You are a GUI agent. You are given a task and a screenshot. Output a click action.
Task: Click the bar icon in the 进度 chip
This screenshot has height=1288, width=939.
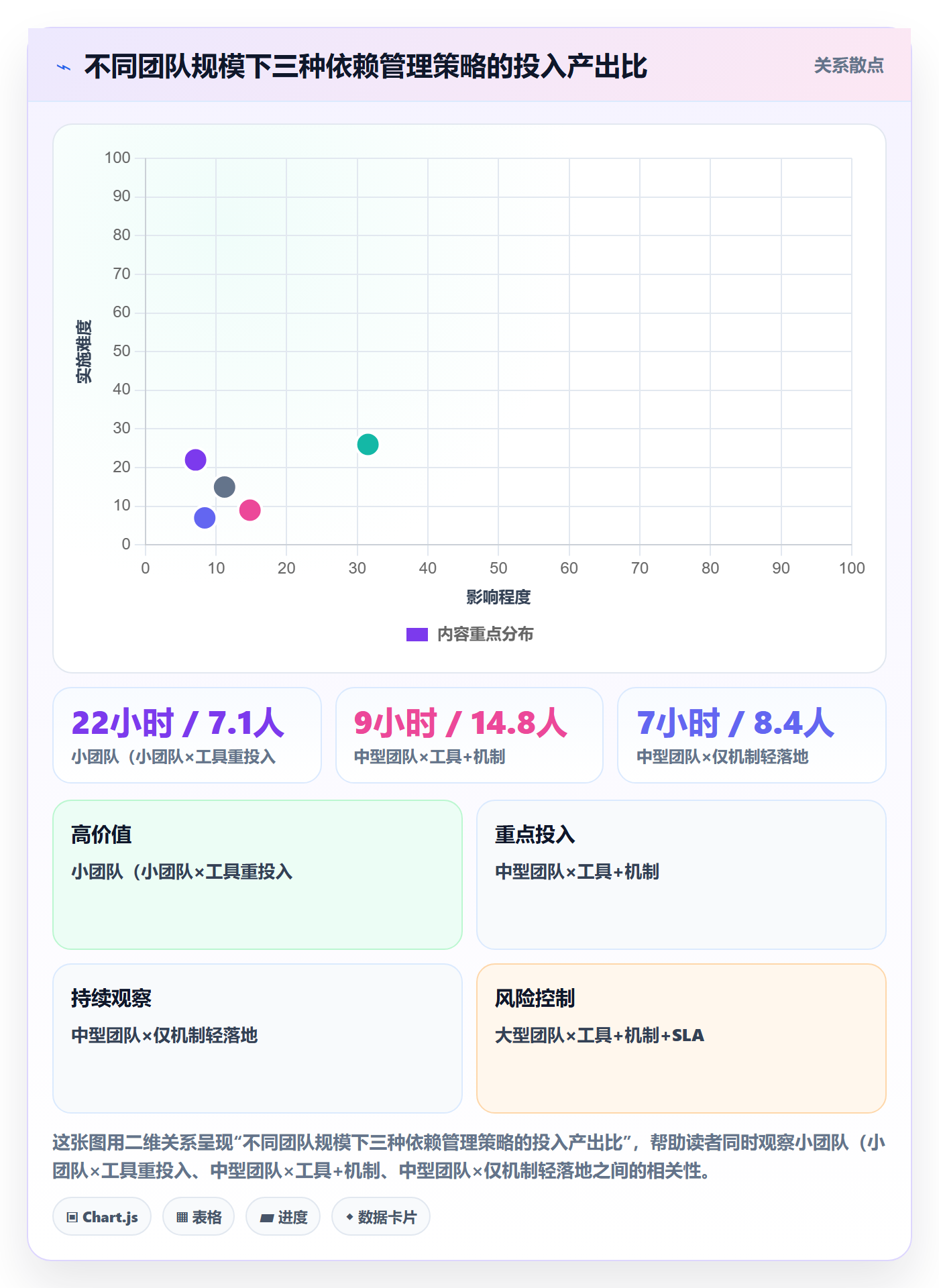point(266,1218)
